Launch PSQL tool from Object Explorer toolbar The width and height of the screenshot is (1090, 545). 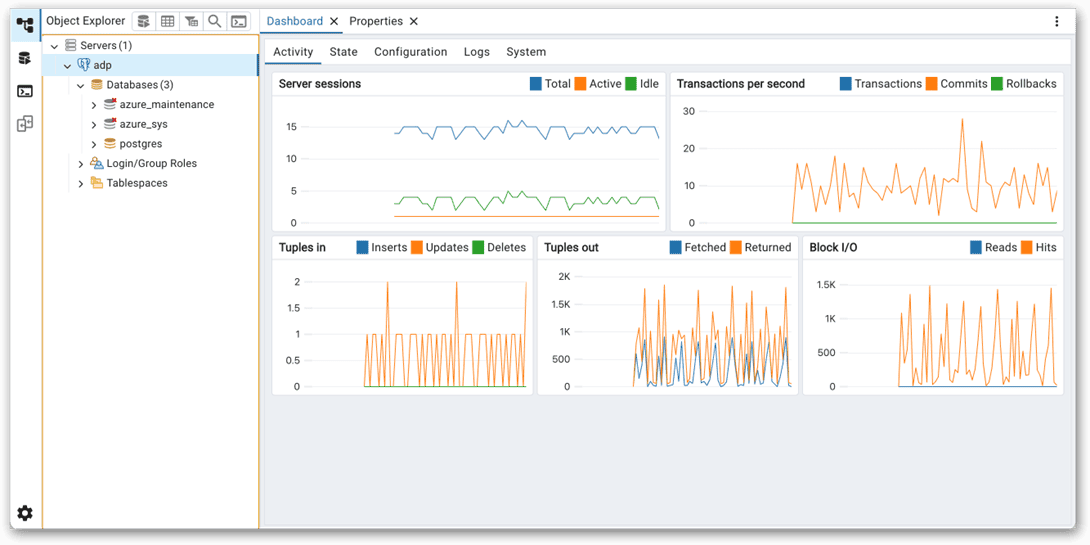point(239,21)
